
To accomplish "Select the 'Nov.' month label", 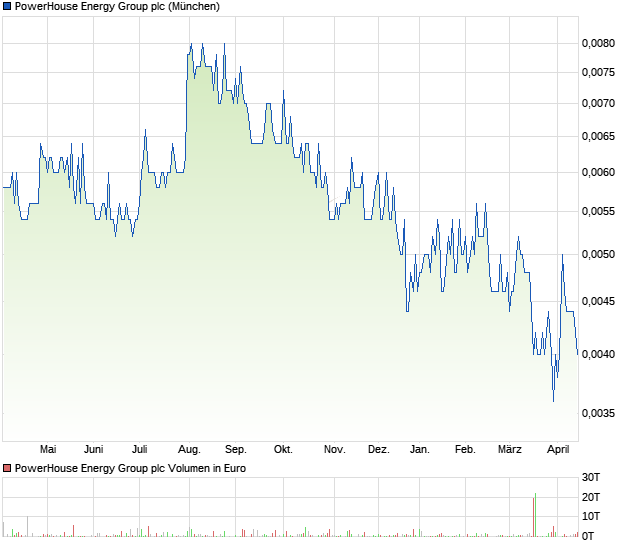I will (x=335, y=450).
